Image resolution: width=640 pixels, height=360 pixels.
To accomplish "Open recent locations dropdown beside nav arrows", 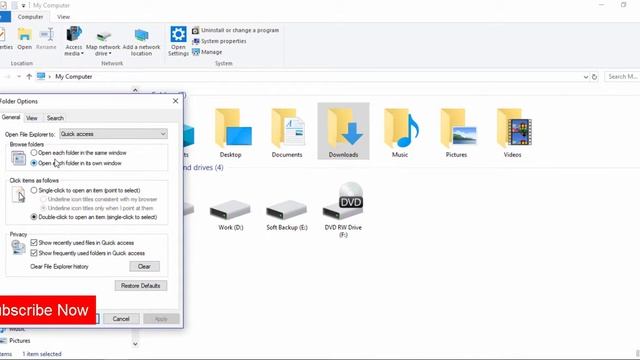I will [x=19, y=77].
